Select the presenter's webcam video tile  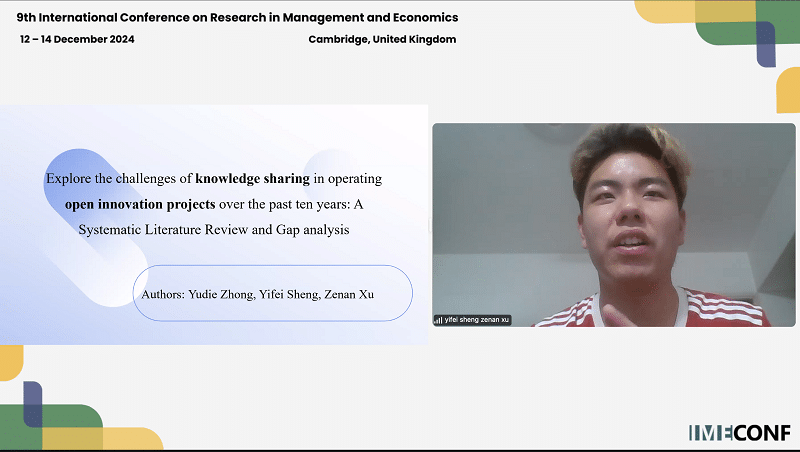click(x=613, y=225)
